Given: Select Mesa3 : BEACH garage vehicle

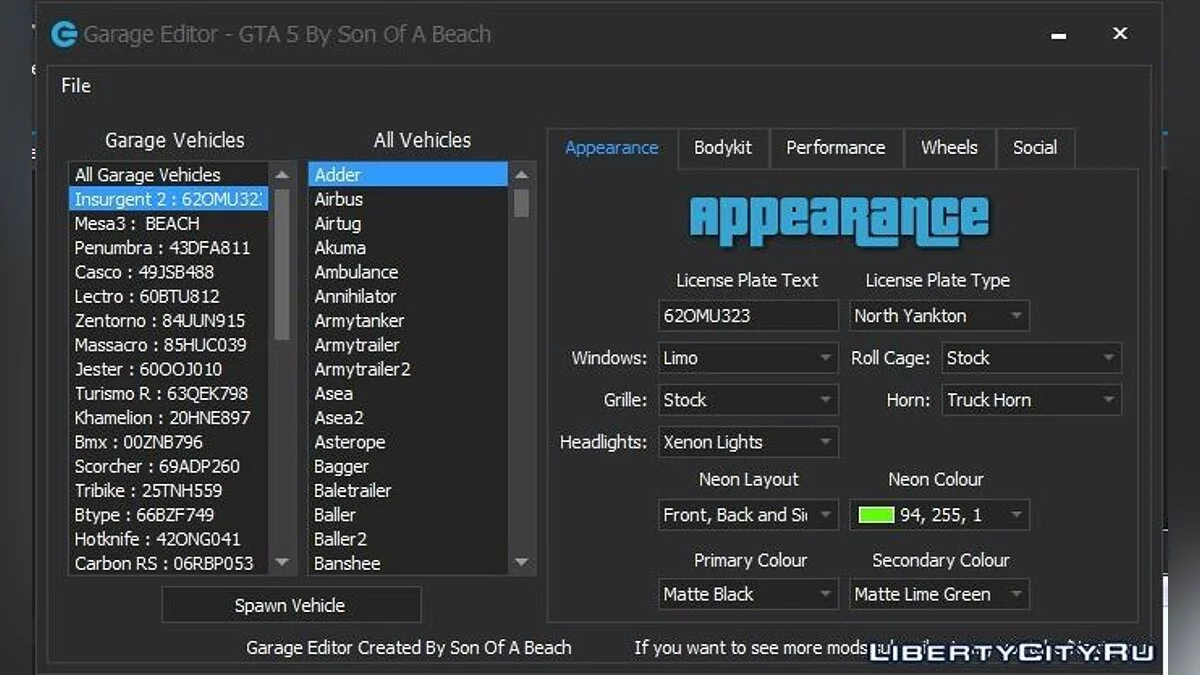Looking at the screenshot, I should pos(168,223).
